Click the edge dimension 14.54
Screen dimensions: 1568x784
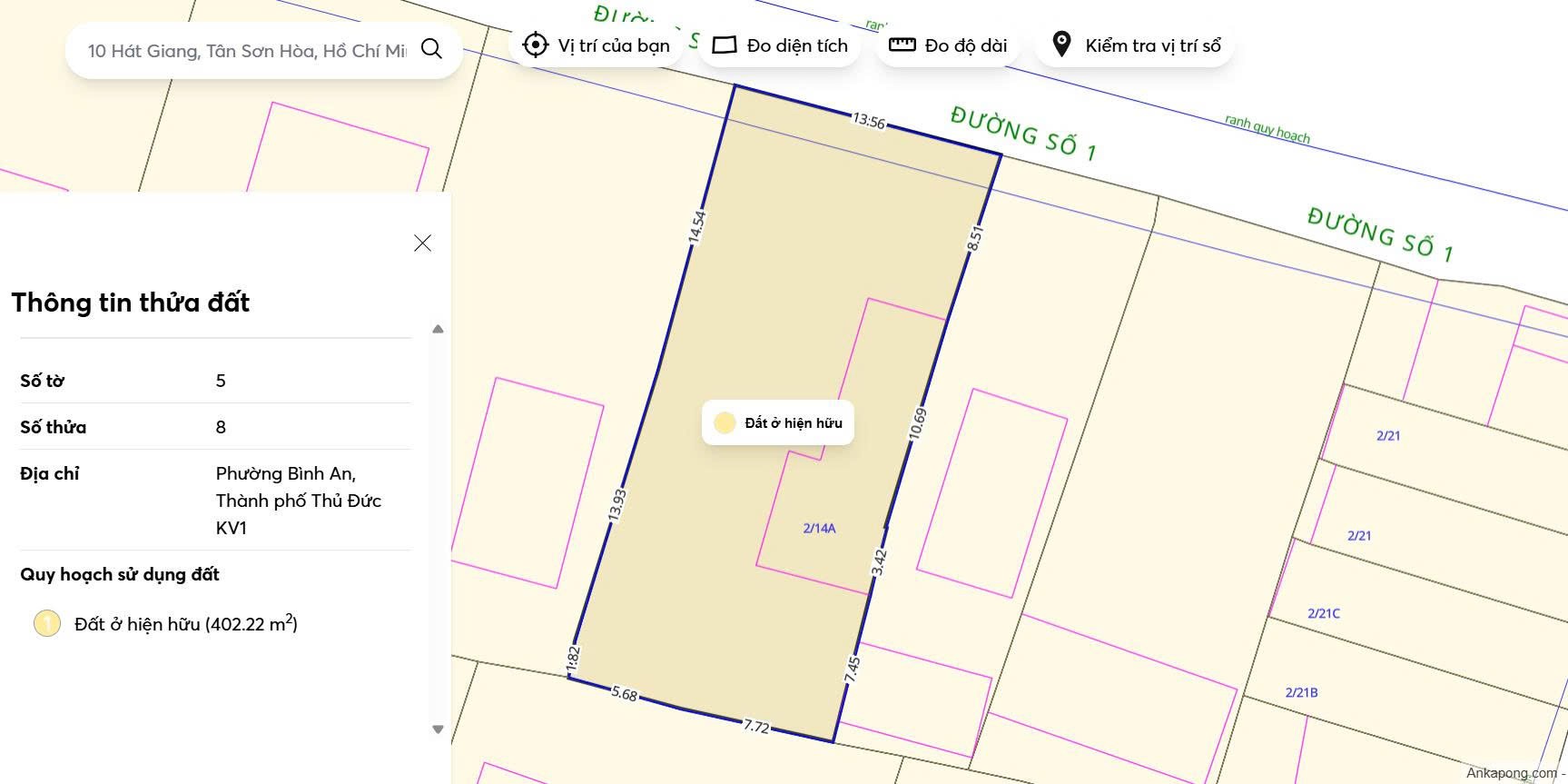click(x=696, y=226)
